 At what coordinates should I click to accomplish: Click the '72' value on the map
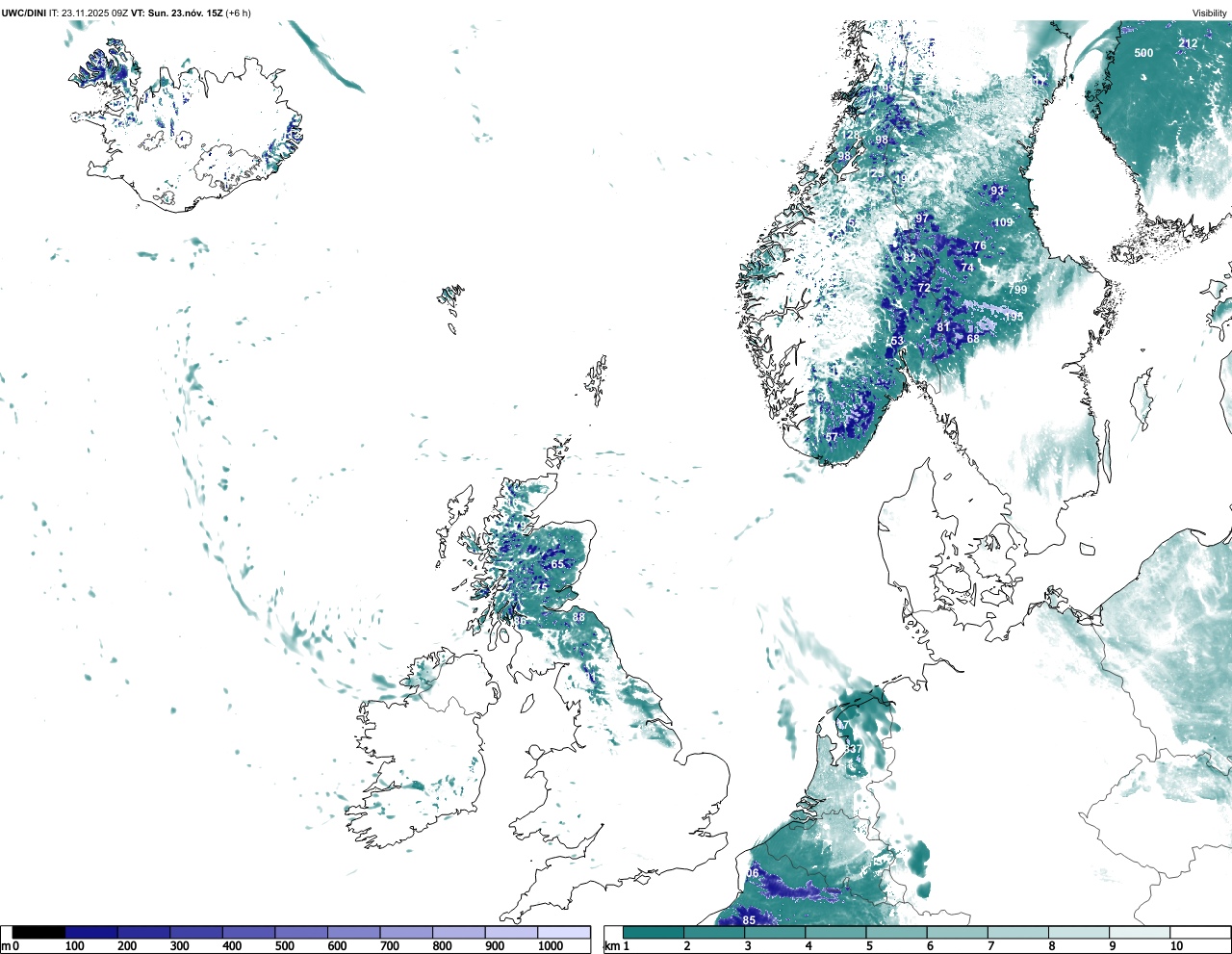924,288
